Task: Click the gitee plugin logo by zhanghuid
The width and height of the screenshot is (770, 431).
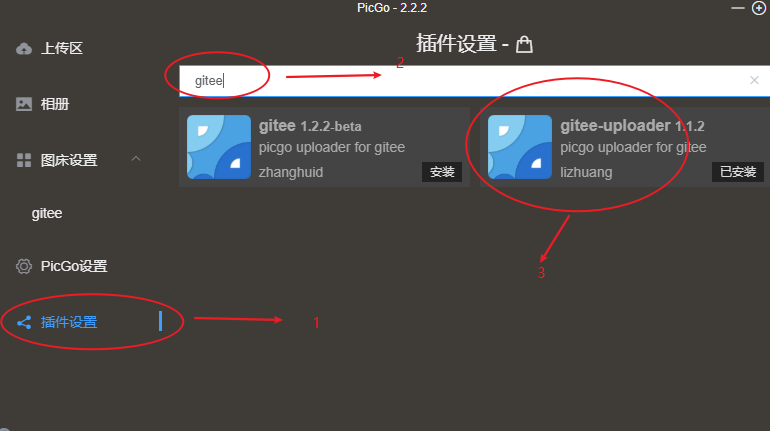Action: (x=219, y=147)
